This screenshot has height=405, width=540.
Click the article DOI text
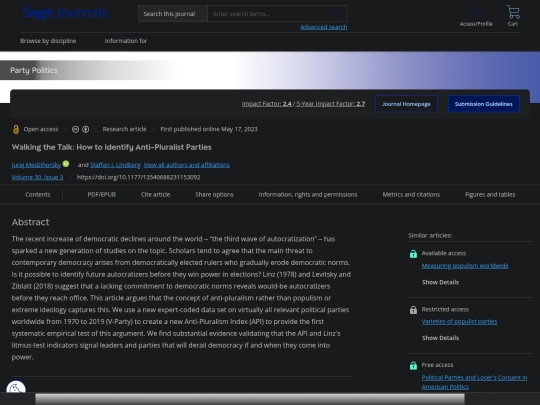[138, 177]
